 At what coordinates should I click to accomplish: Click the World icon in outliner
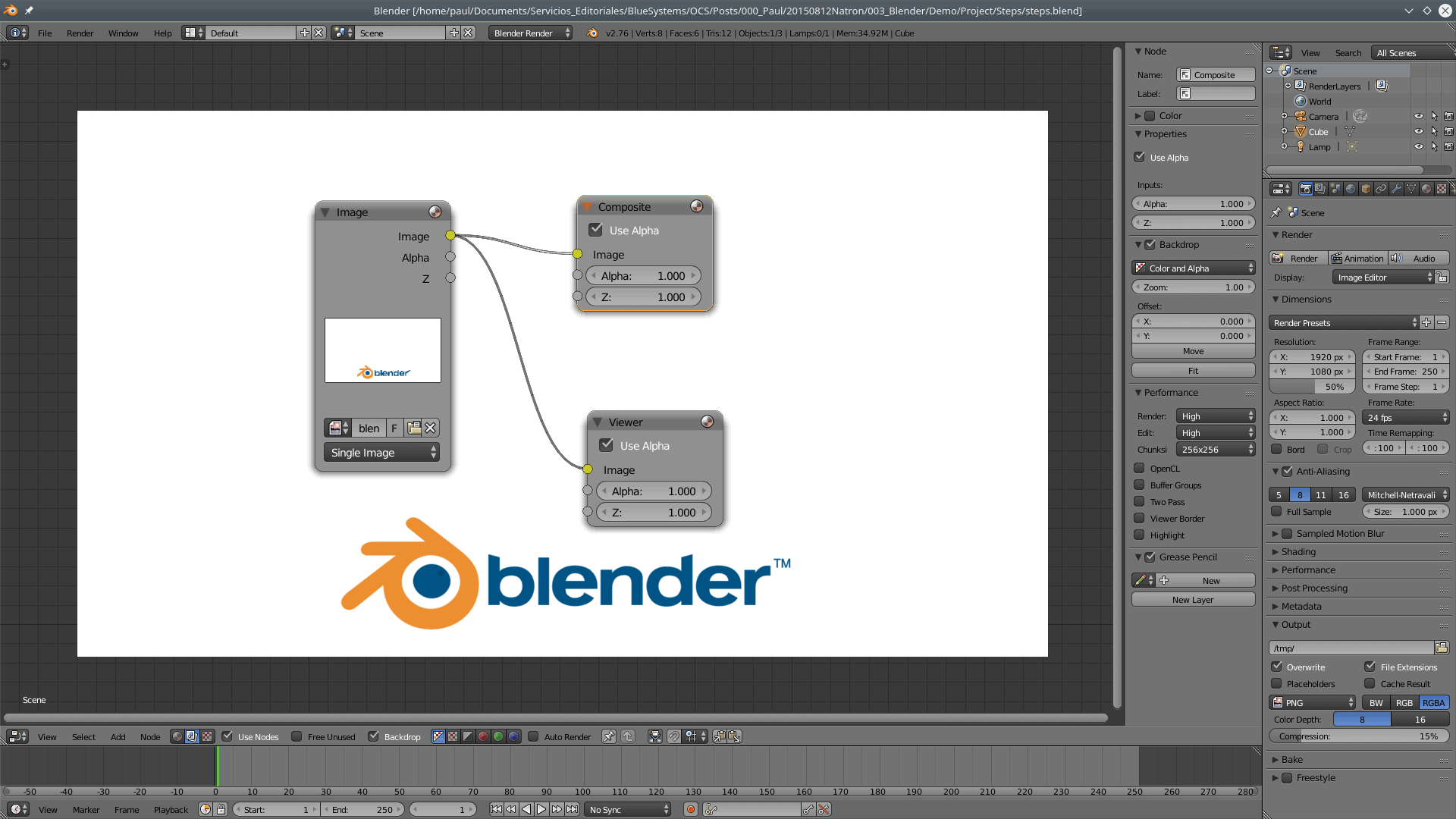point(1300,101)
